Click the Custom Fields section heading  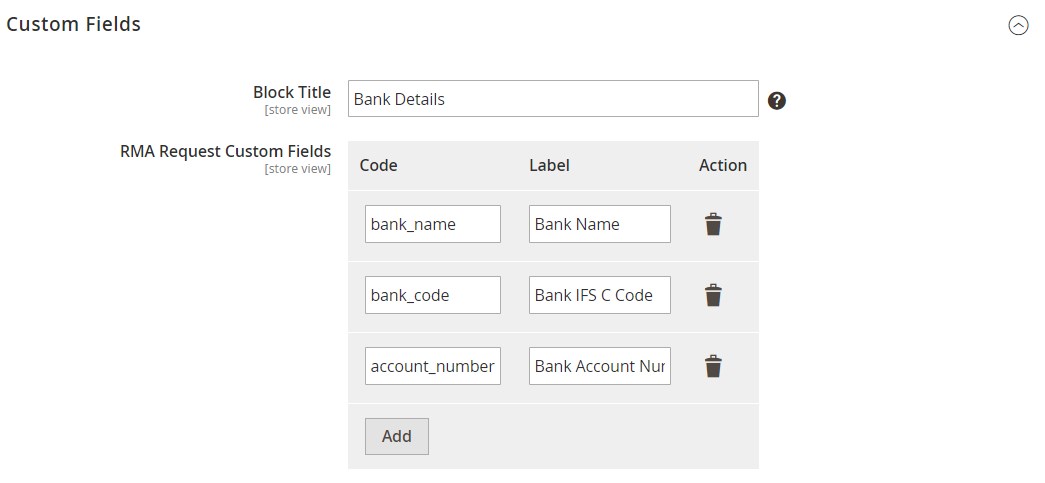pyautogui.click(x=74, y=24)
